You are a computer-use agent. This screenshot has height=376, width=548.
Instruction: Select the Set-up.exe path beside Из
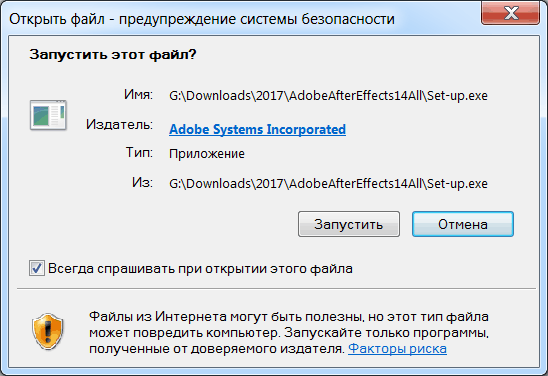(328, 183)
